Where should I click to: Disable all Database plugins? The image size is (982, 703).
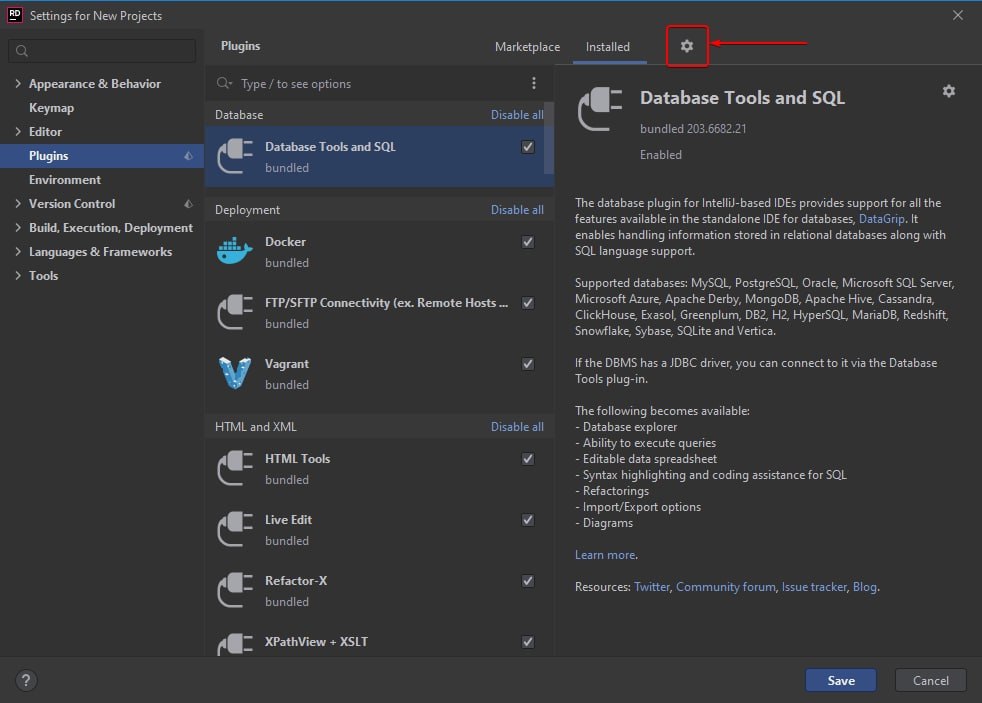click(x=517, y=115)
